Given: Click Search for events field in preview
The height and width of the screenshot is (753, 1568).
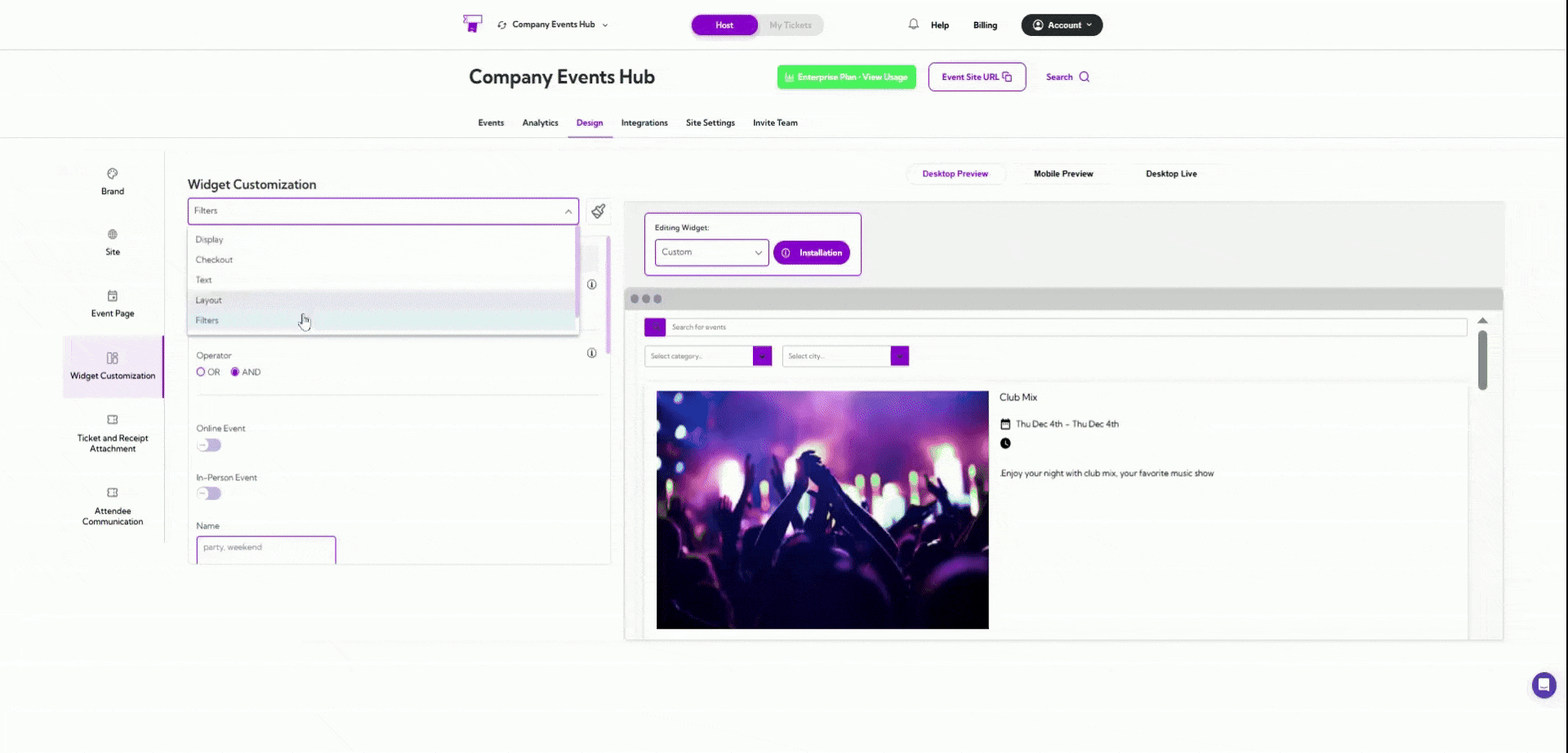Looking at the screenshot, I should point(1067,327).
